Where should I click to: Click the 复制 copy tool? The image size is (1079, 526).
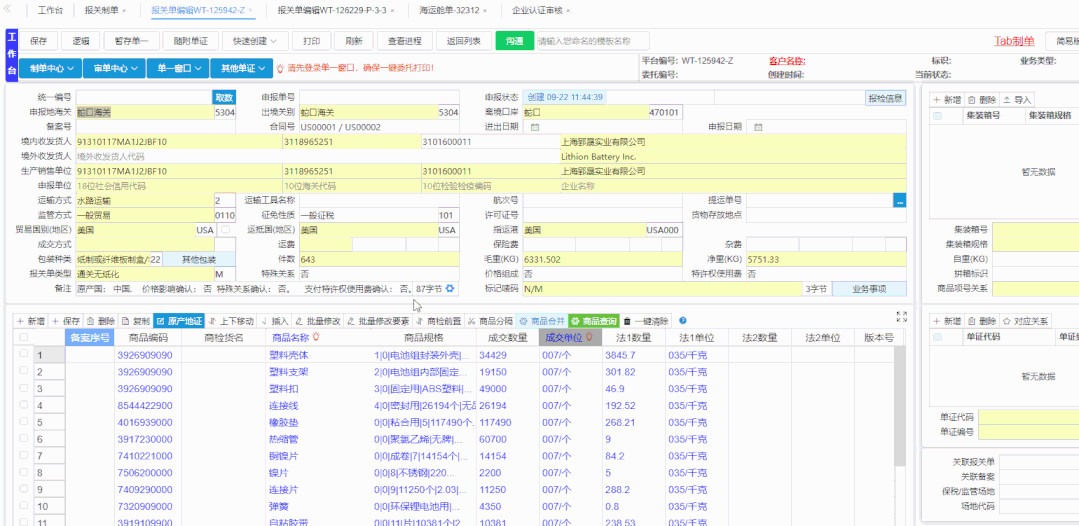click(136, 321)
